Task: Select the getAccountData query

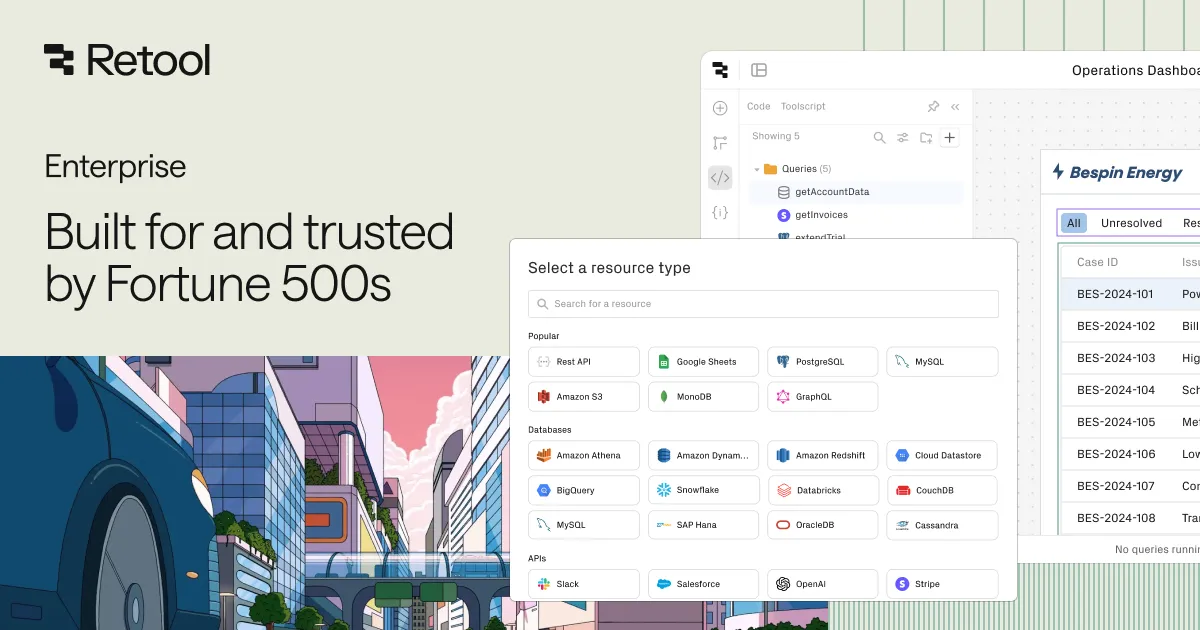Action: pyautogui.click(x=857, y=192)
